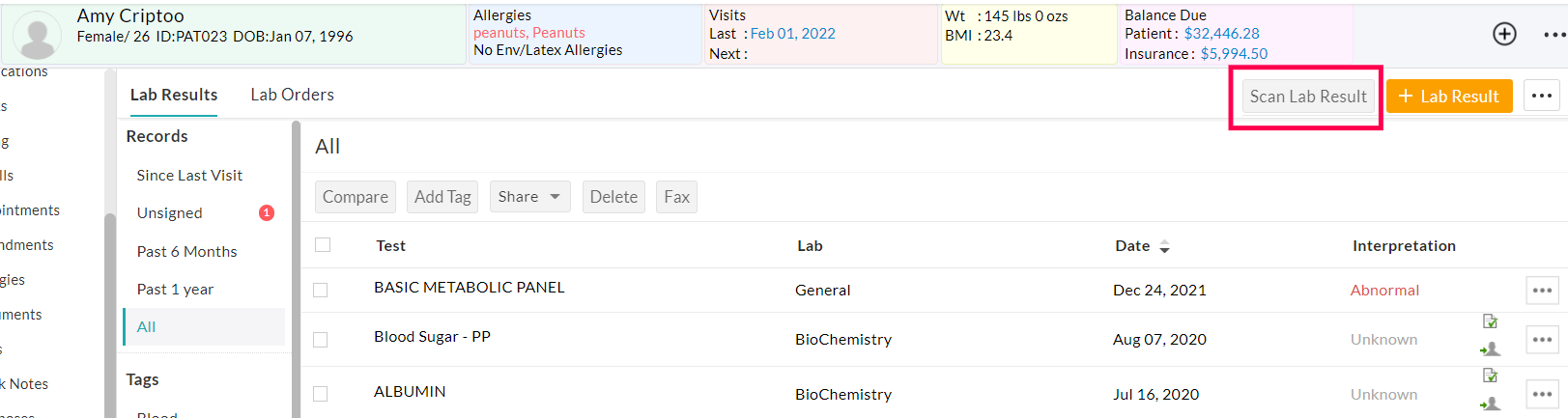Click Amy Criptoo's profile avatar

click(38, 37)
